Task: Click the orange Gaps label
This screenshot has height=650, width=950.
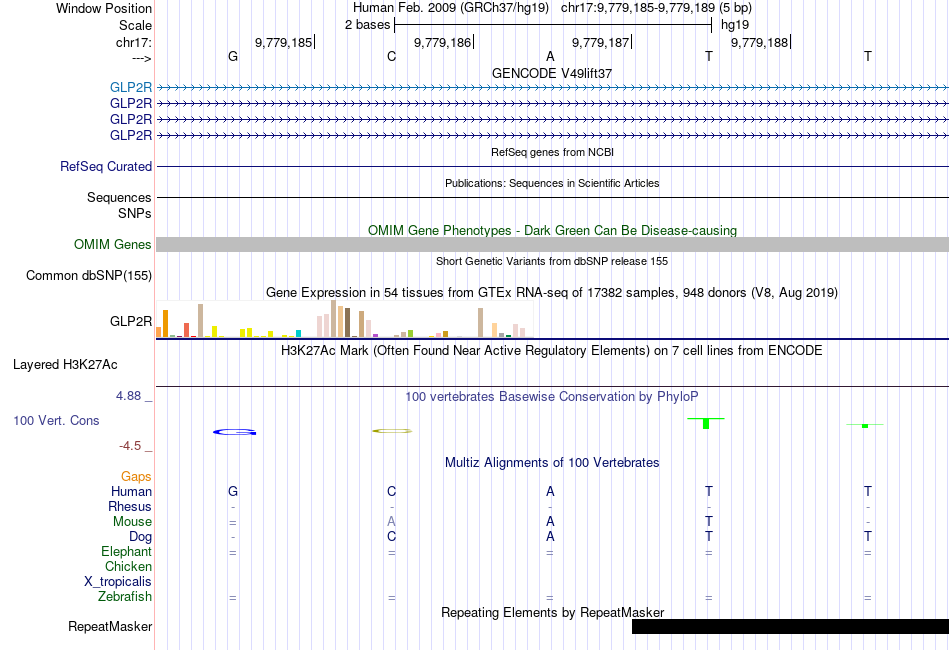Action: pyautogui.click(x=136, y=477)
